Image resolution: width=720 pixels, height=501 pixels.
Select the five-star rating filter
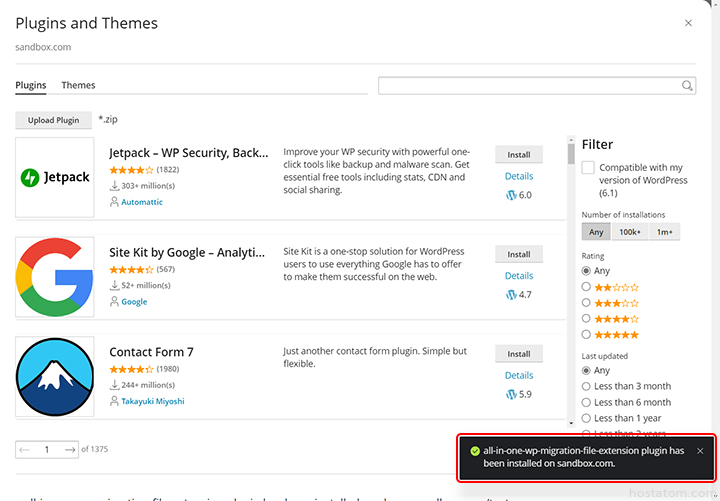[587, 335]
